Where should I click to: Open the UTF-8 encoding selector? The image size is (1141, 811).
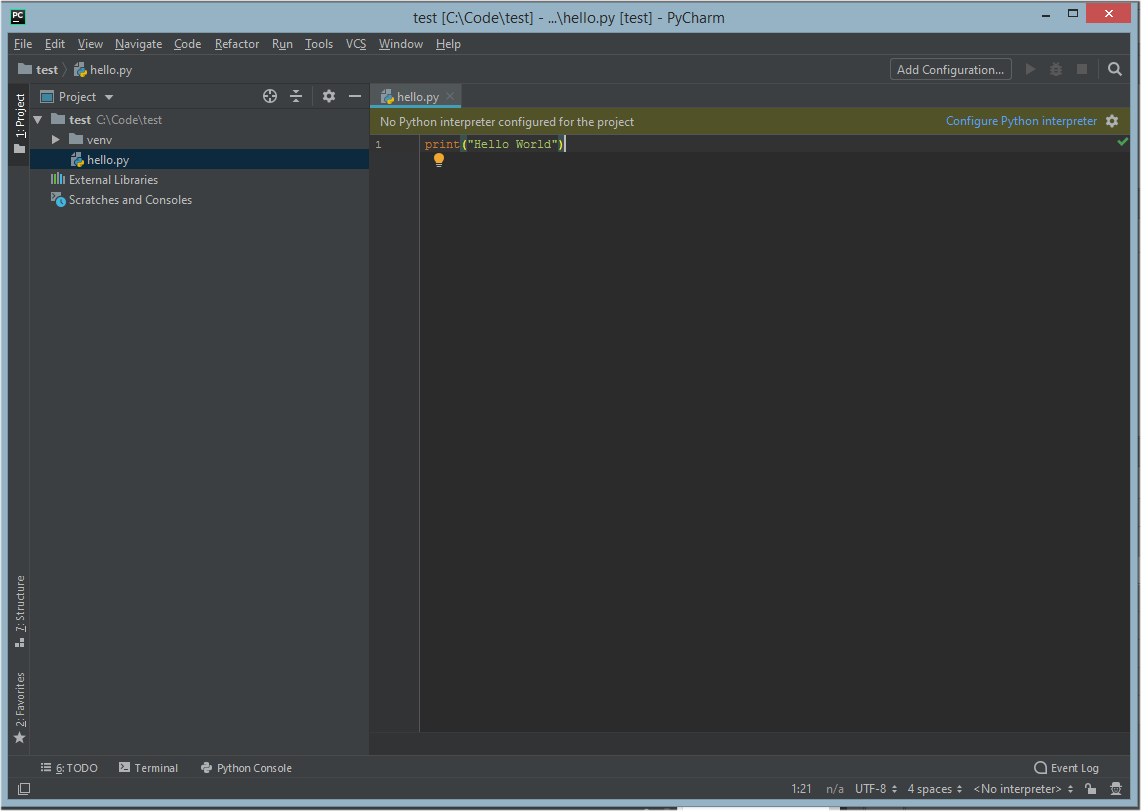coord(874,789)
